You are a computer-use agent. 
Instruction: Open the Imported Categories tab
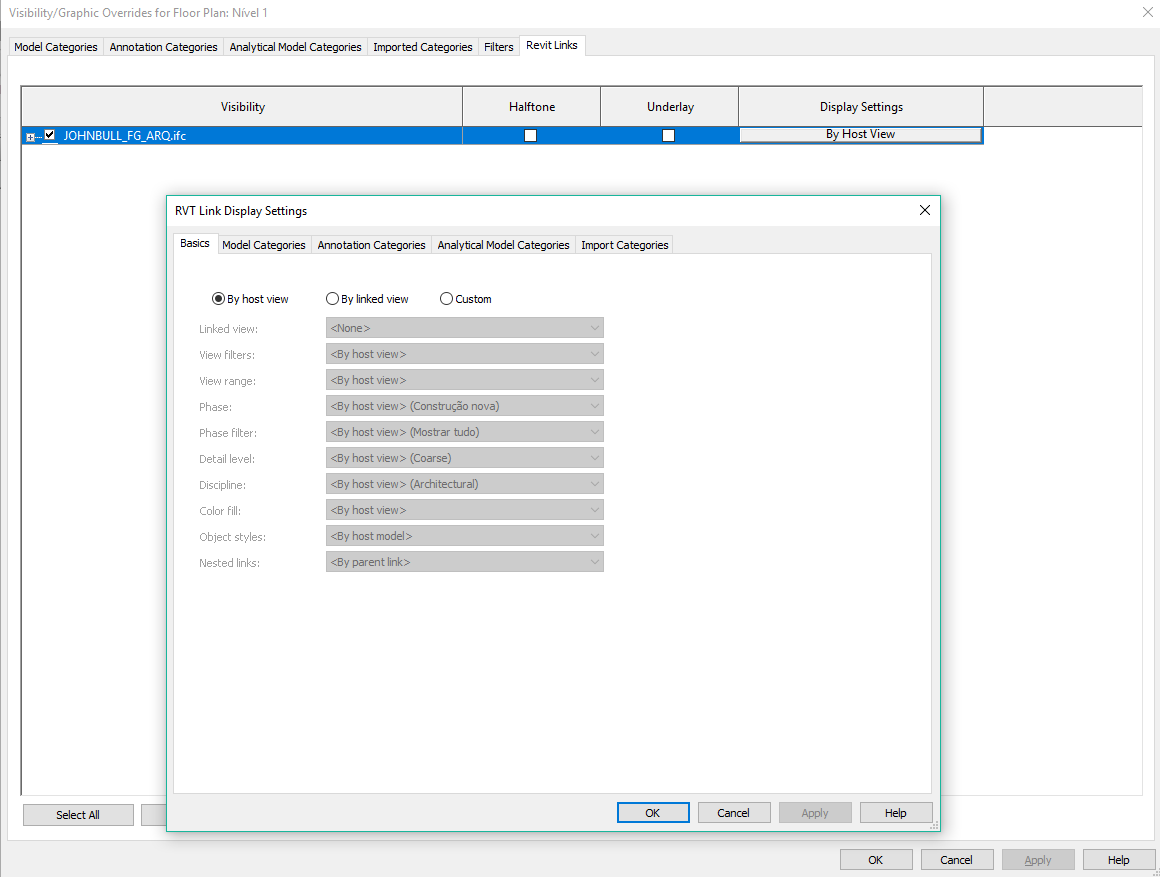tap(422, 47)
